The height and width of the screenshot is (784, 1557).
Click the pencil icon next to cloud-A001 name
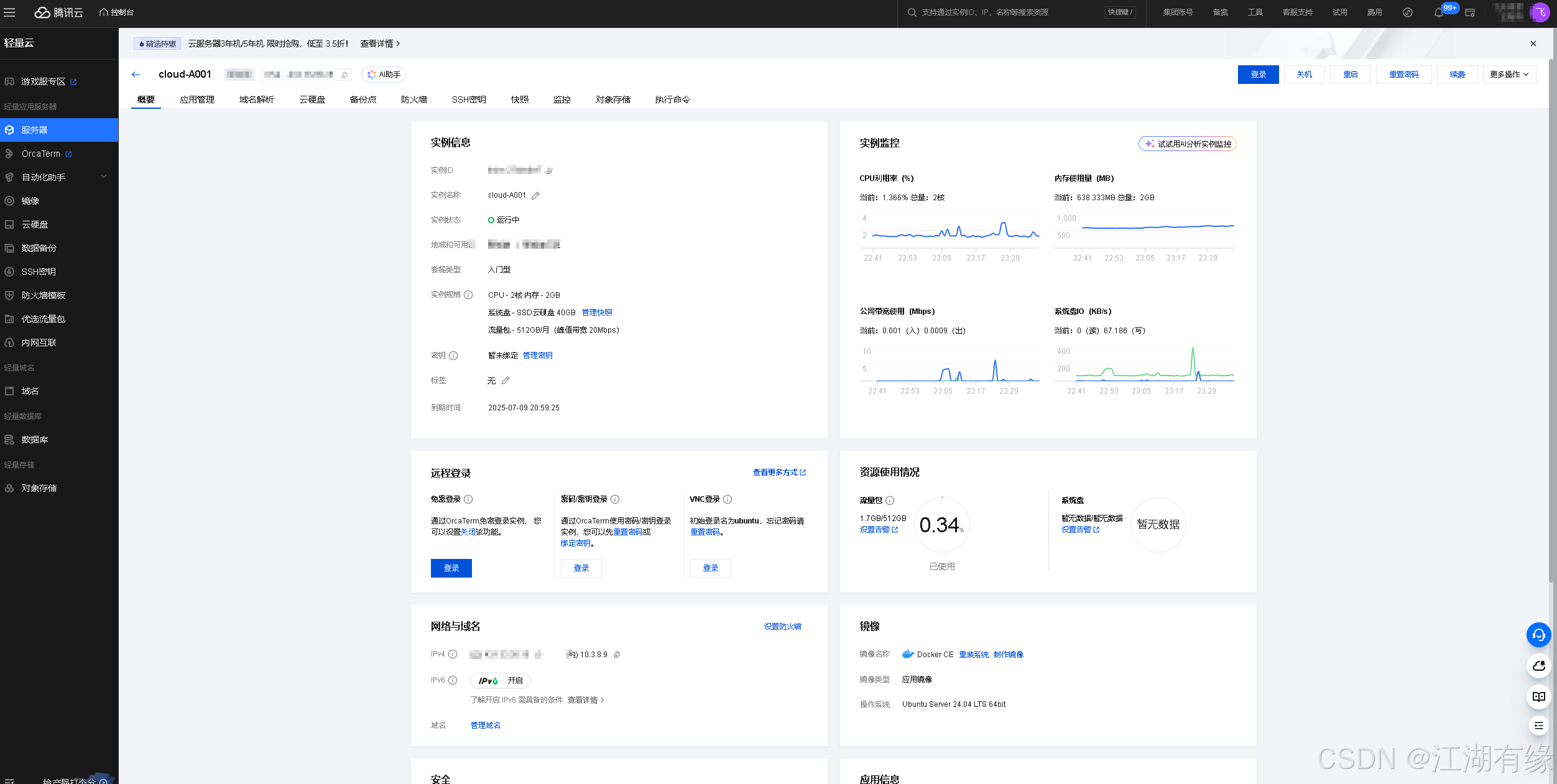tap(535, 195)
